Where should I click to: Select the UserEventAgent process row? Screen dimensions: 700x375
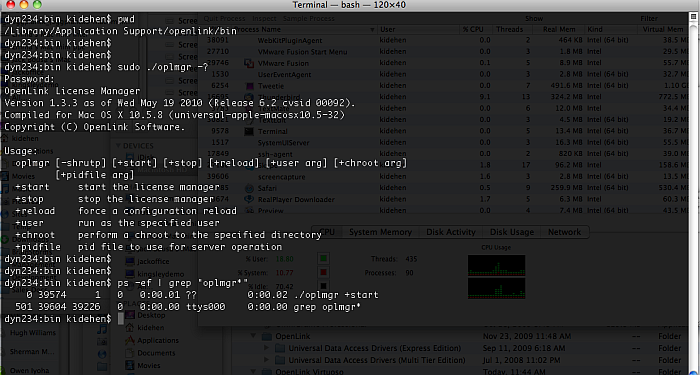442,75
